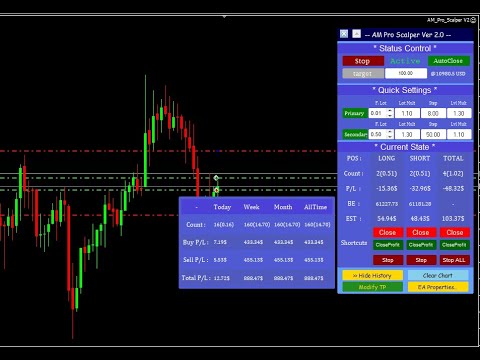The width and height of the screenshot is (480, 360).
Task: Click the Week column header in history
Action: [x=251, y=207]
